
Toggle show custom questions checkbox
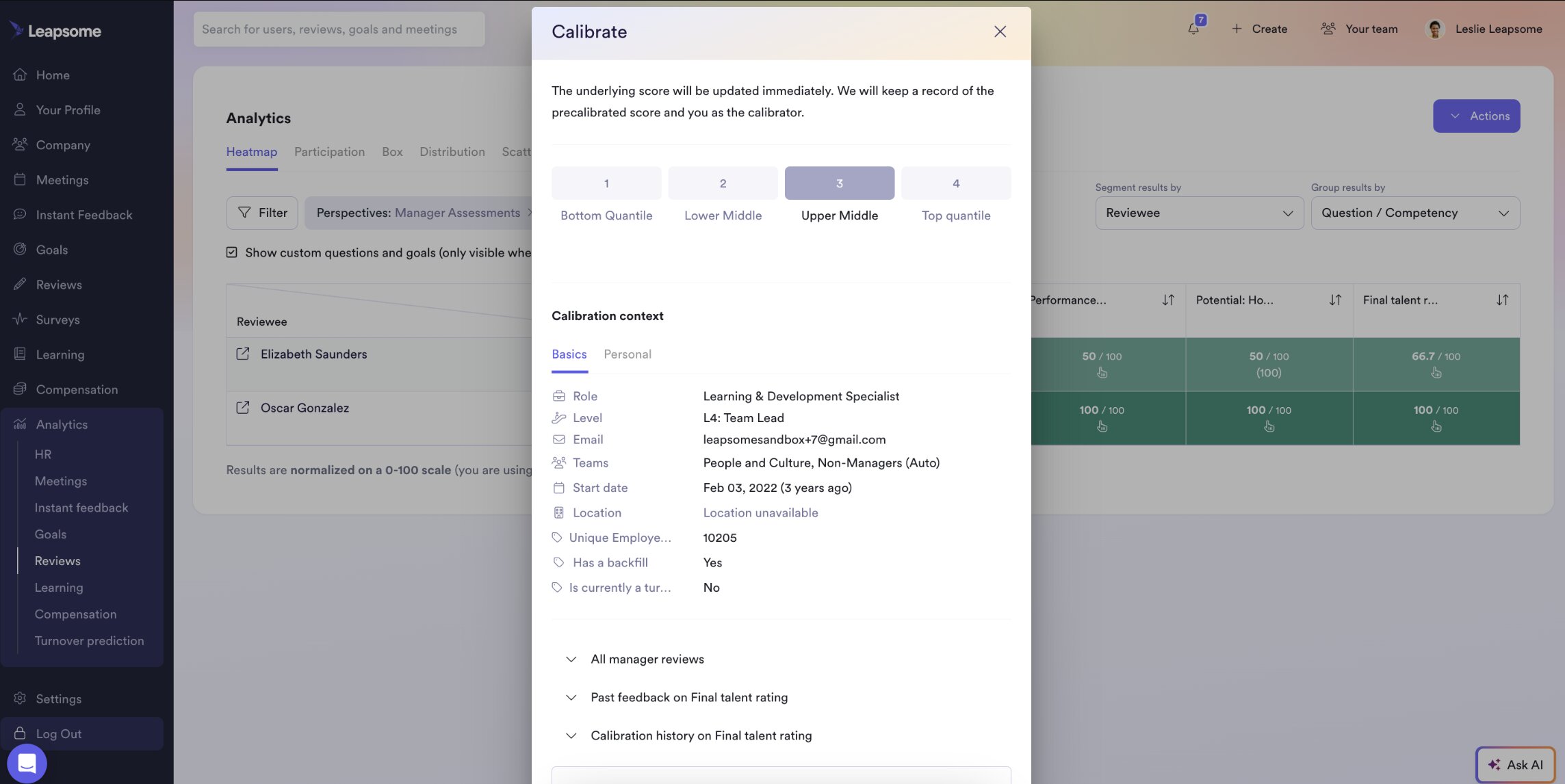(x=232, y=252)
